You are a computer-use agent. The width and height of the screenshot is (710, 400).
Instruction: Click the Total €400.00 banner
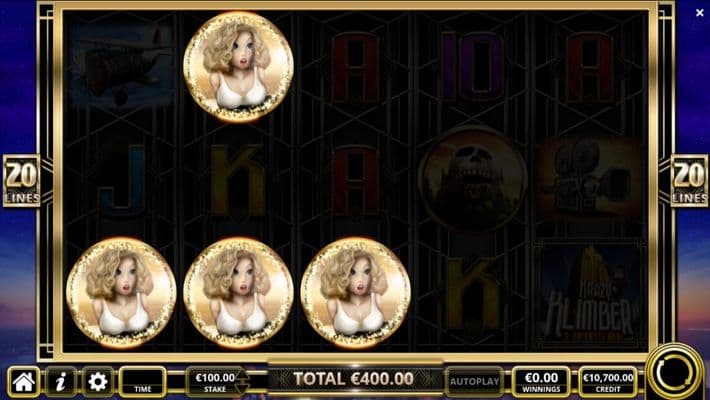(353, 379)
